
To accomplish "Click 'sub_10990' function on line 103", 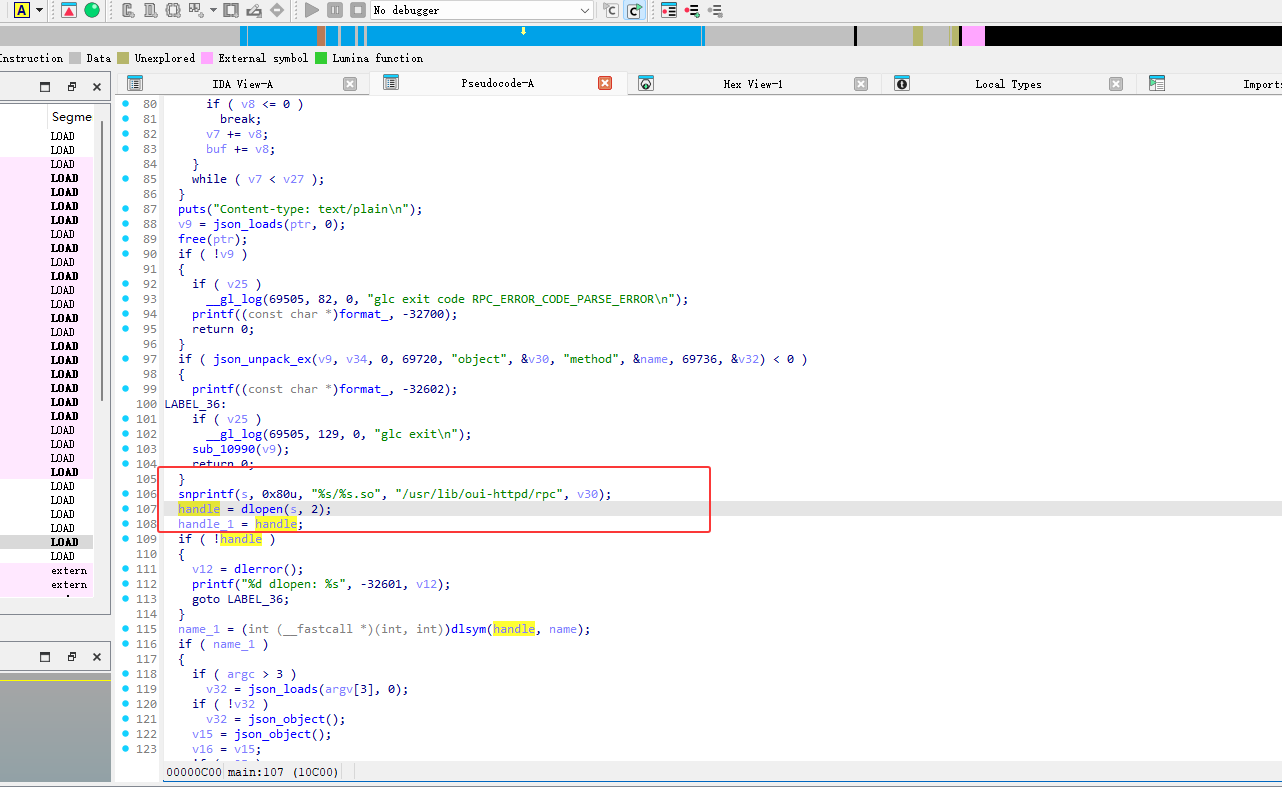I will tap(223, 449).
